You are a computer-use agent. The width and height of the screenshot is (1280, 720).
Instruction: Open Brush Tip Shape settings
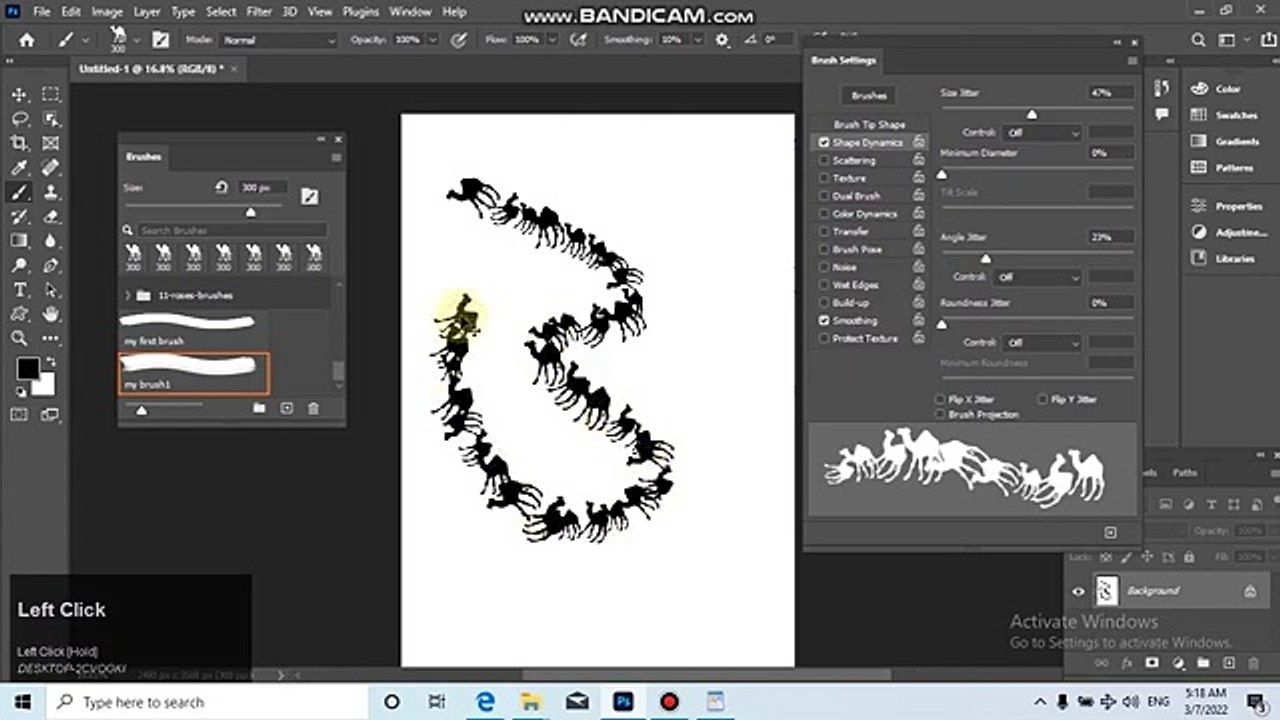pos(869,125)
